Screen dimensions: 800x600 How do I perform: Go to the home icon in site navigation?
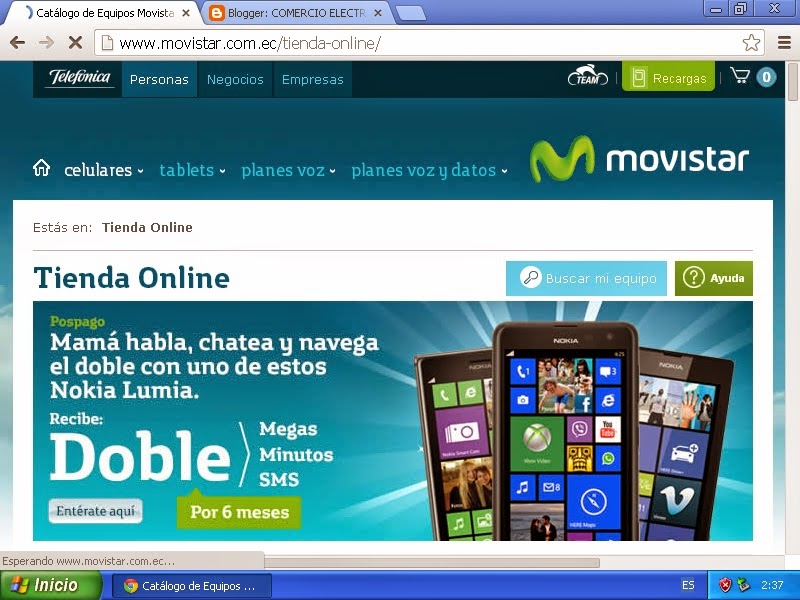coord(41,167)
